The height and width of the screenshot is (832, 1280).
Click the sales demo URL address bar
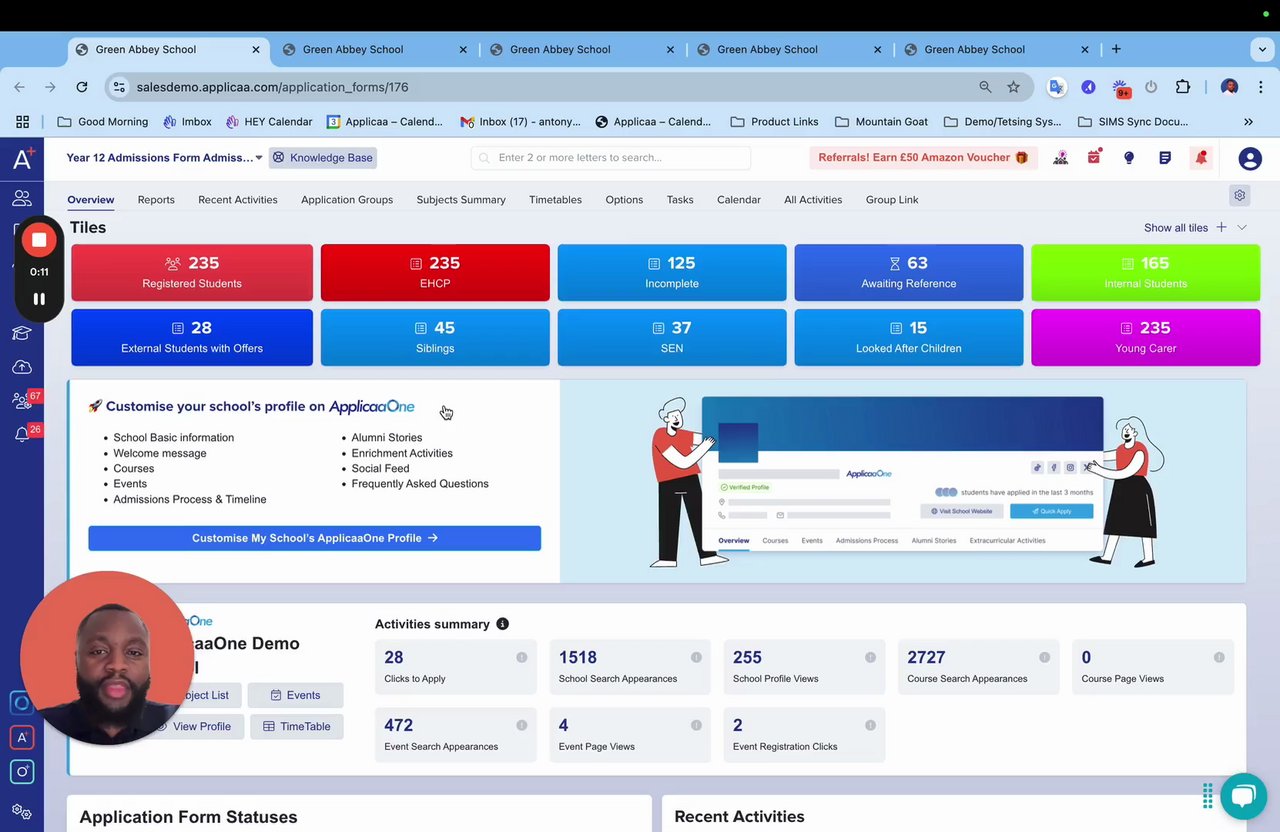540,87
